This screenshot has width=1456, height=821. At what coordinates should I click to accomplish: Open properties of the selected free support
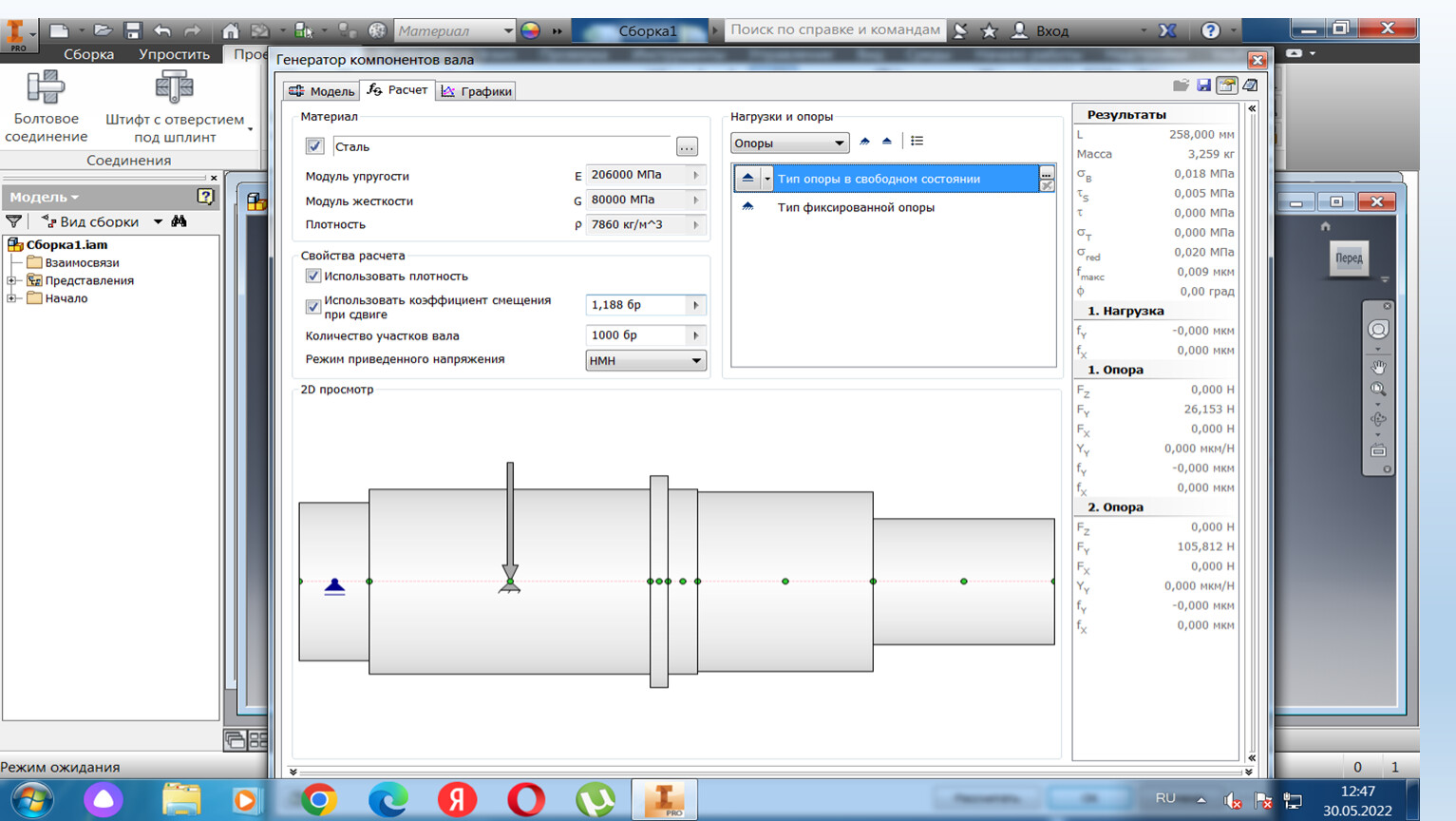pyautogui.click(x=1047, y=174)
